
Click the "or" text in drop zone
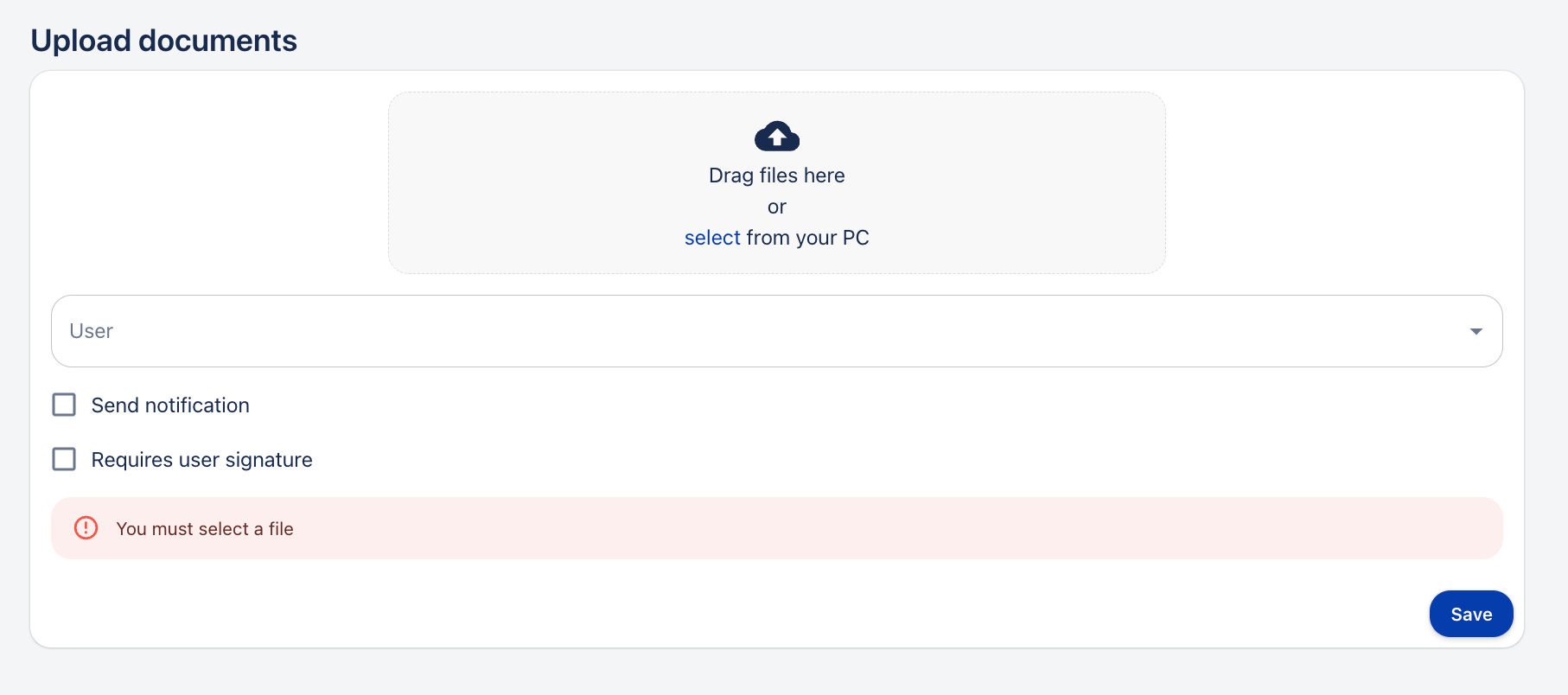click(776, 207)
